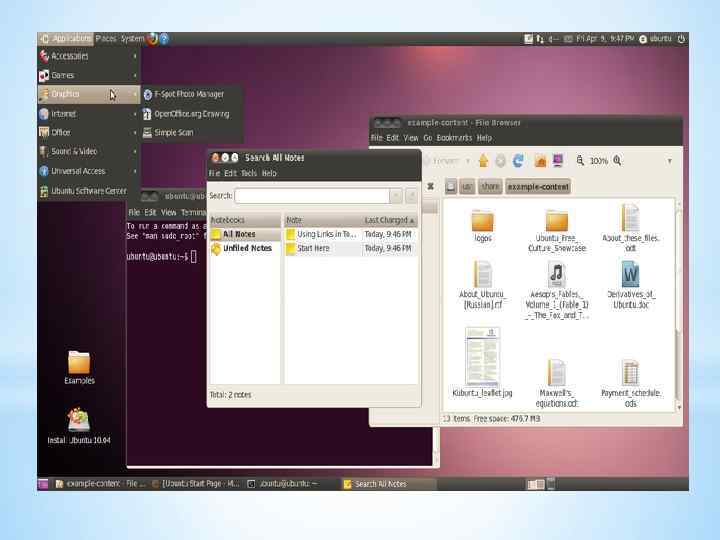Open View menu in Terminal window
This screenshot has height=540, width=720.
point(169,212)
